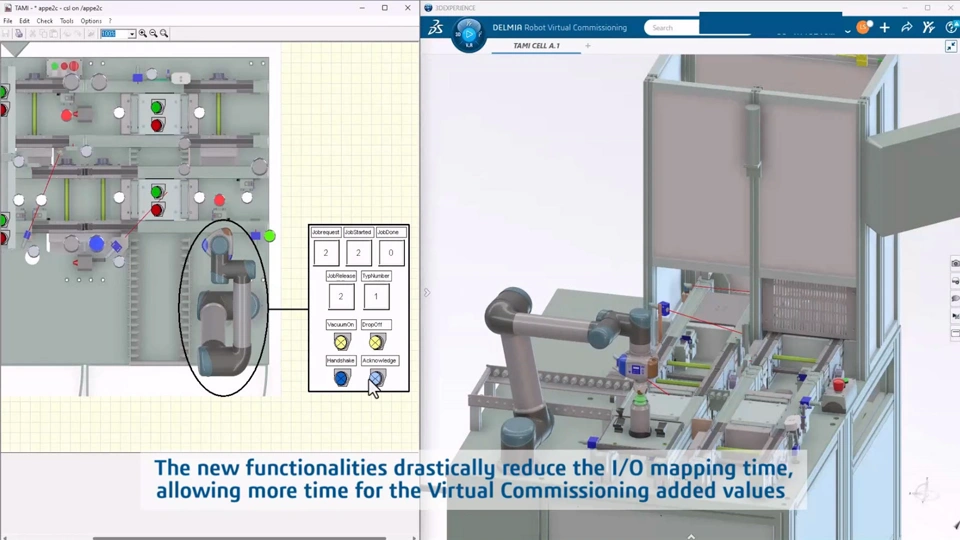Click the Copy icon in TAMI toolbar
The height and width of the screenshot is (540, 960).
coord(43,34)
